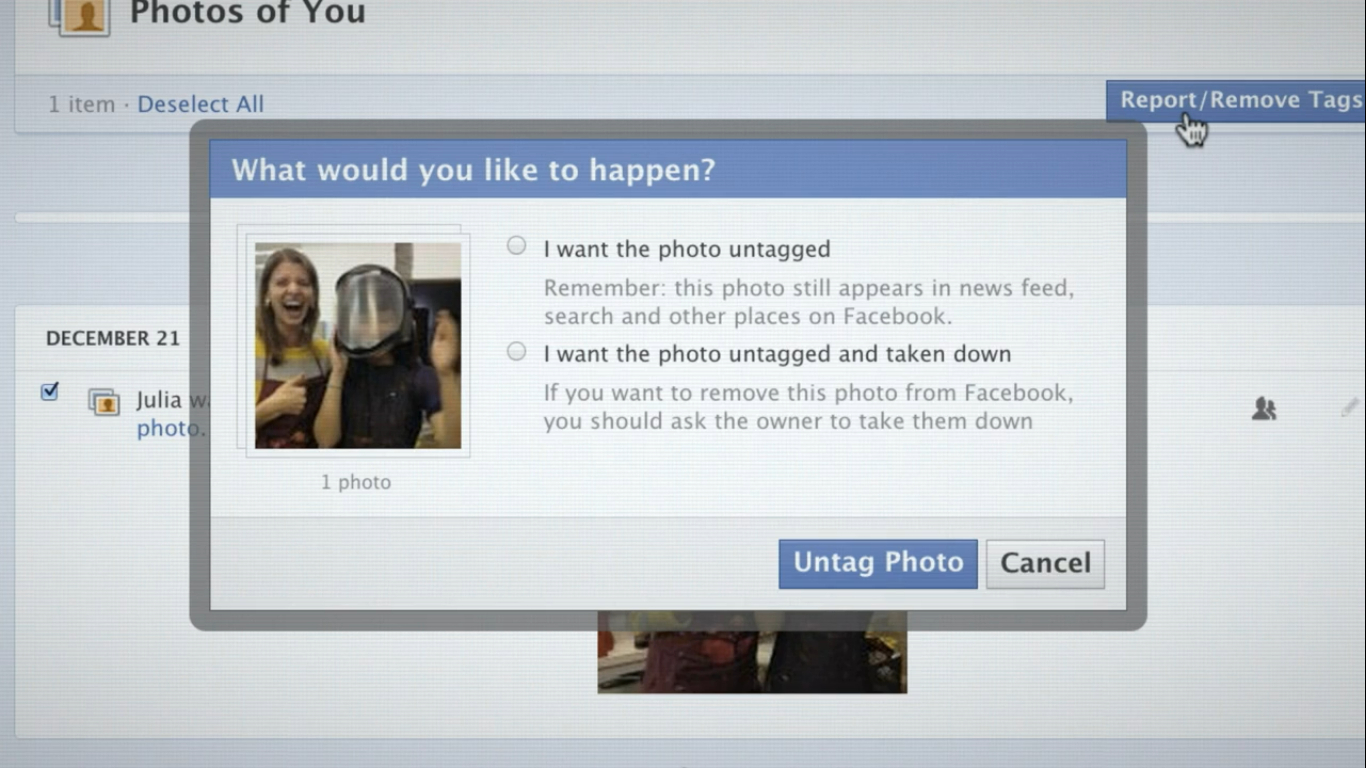Viewport: 1366px width, 768px height.
Task: Uncheck the December 21 story checkbox
Action: (x=49, y=391)
